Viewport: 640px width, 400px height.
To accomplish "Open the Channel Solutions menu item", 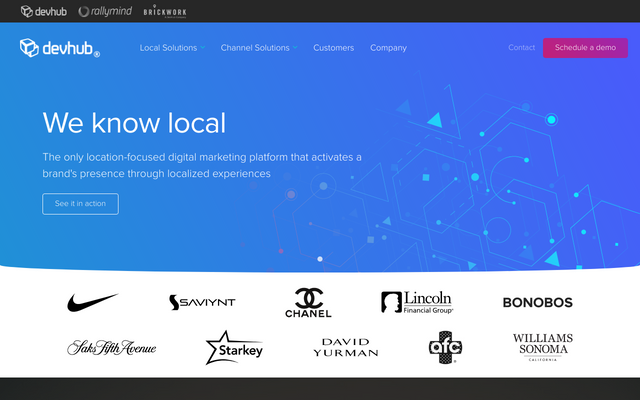I will [255, 48].
